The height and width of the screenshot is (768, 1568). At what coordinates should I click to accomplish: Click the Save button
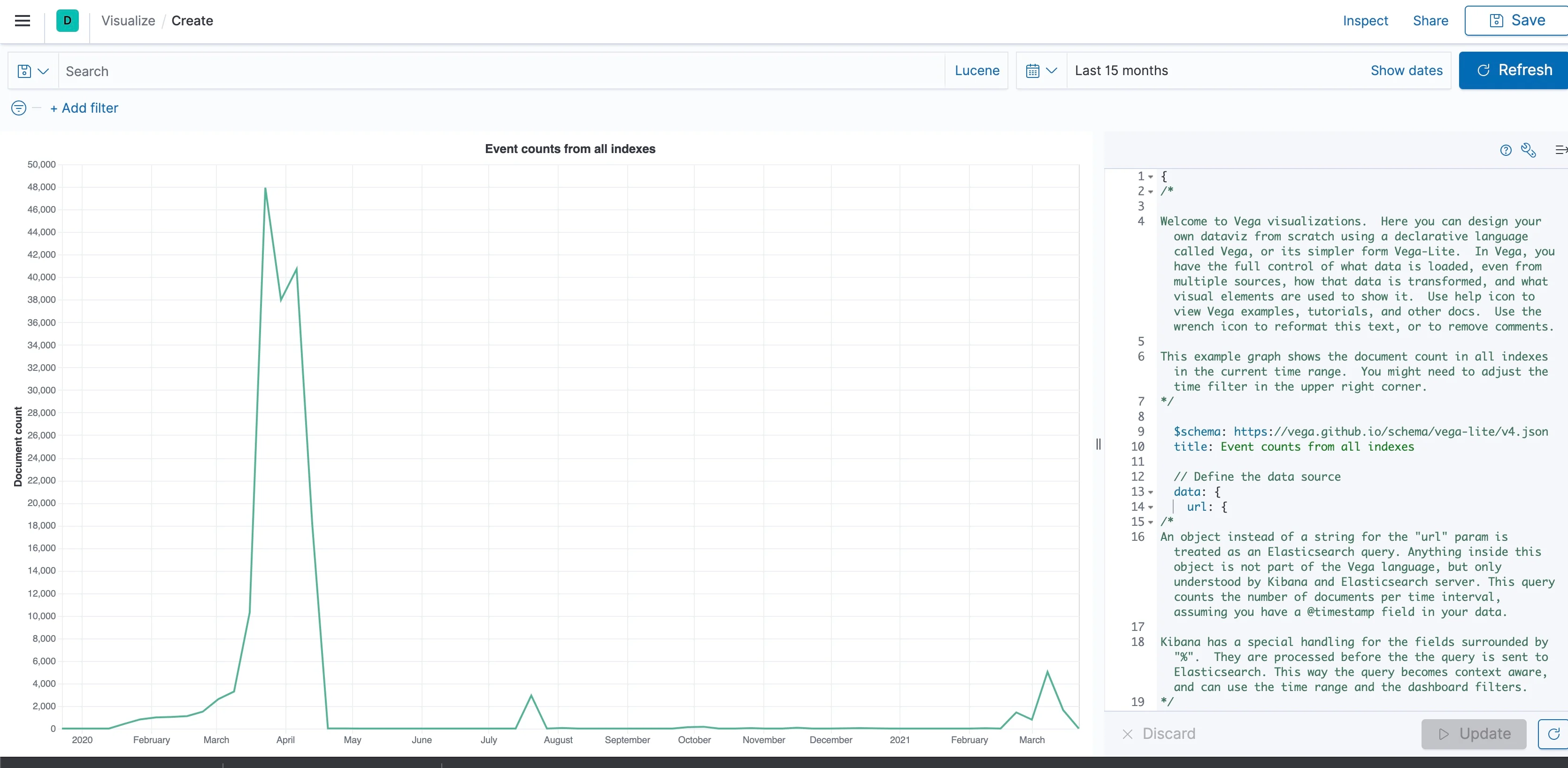point(1517,21)
